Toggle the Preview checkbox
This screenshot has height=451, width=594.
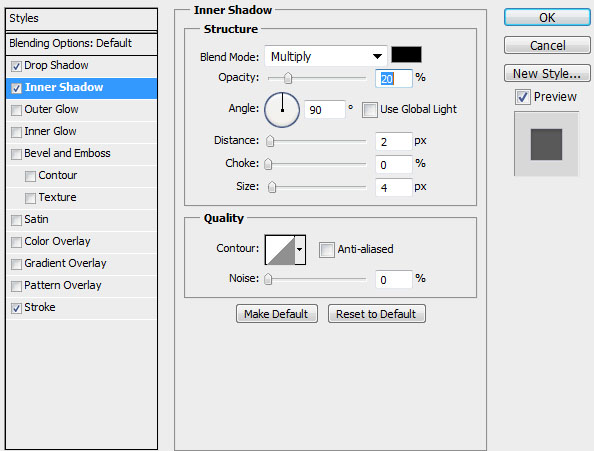click(523, 97)
